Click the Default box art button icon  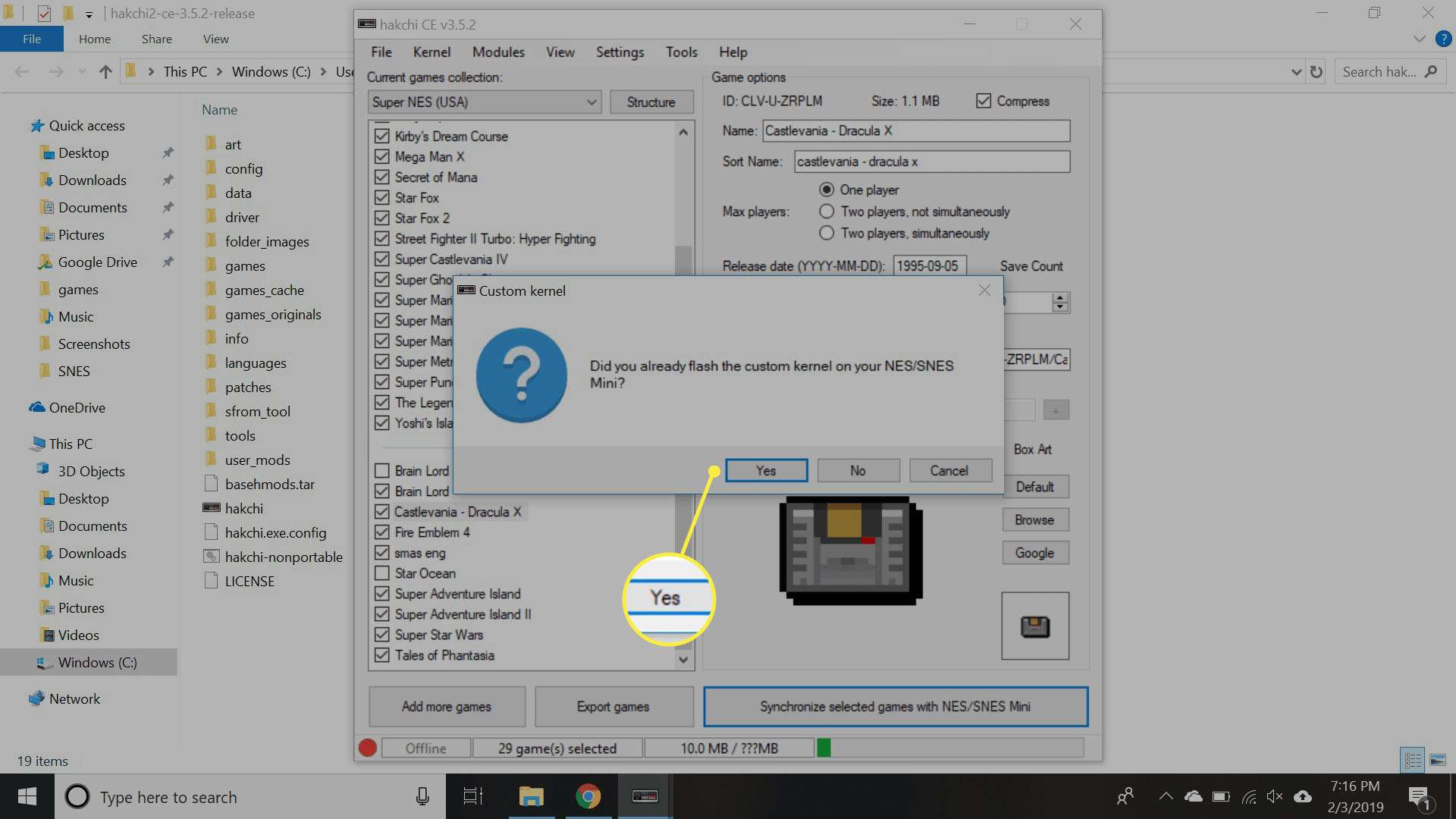pos(1034,487)
